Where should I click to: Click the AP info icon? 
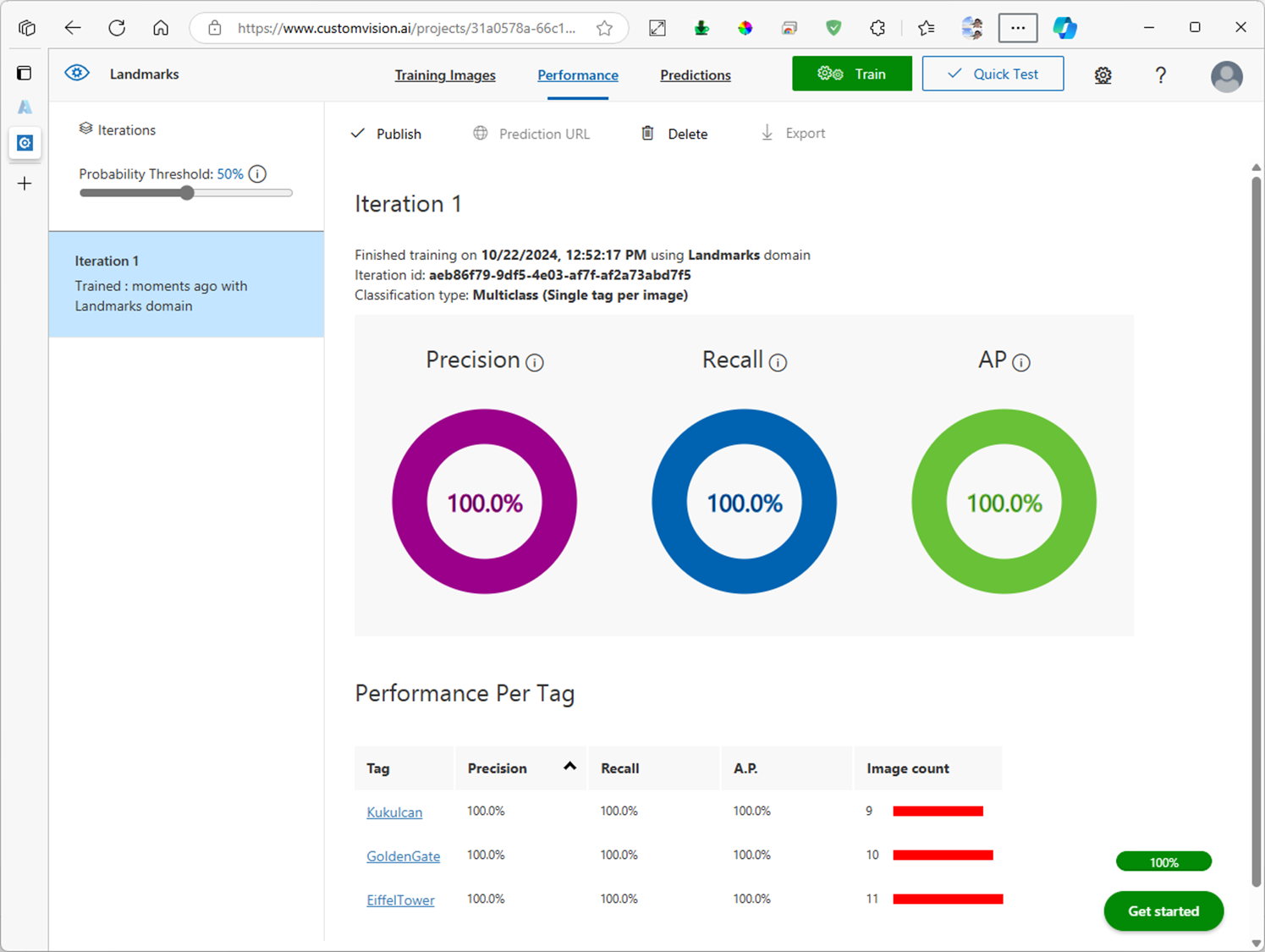tap(1021, 362)
